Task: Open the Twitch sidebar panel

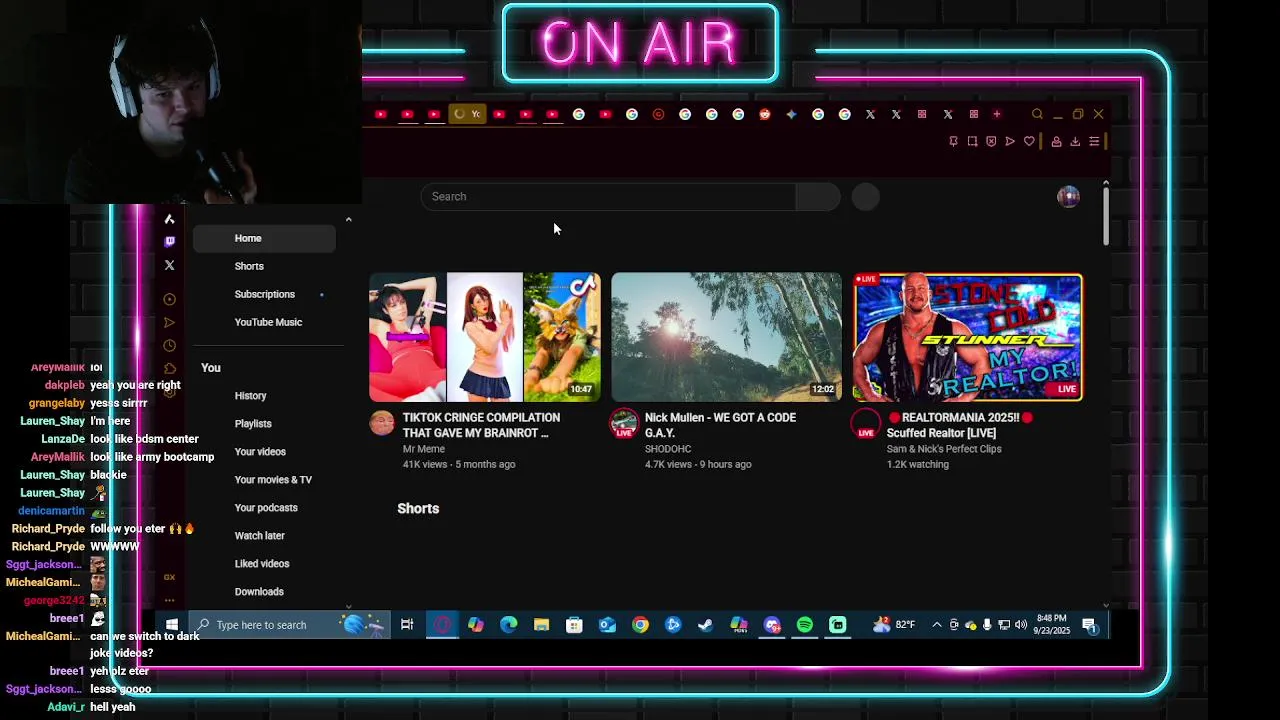Action: pyautogui.click(x=169, y=241)
